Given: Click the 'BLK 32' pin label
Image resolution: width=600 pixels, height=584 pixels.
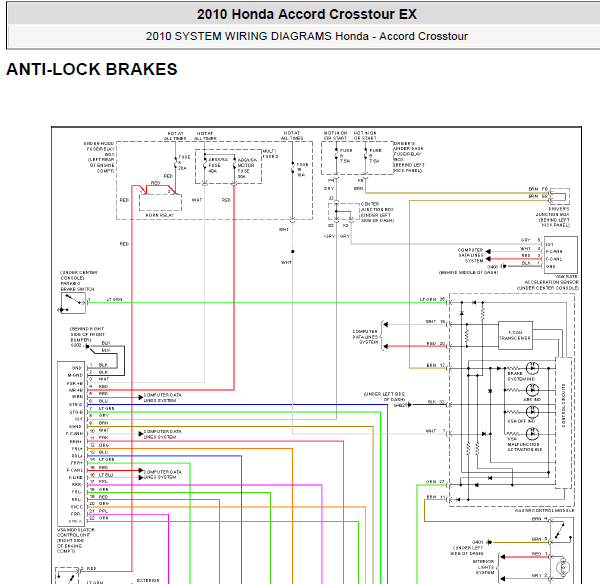Looking at the screenshot, I should point(436,401).
